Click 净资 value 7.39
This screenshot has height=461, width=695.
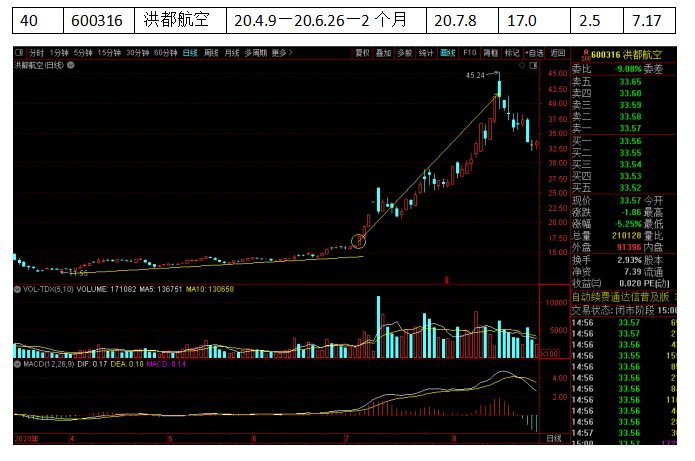(633, 271)
